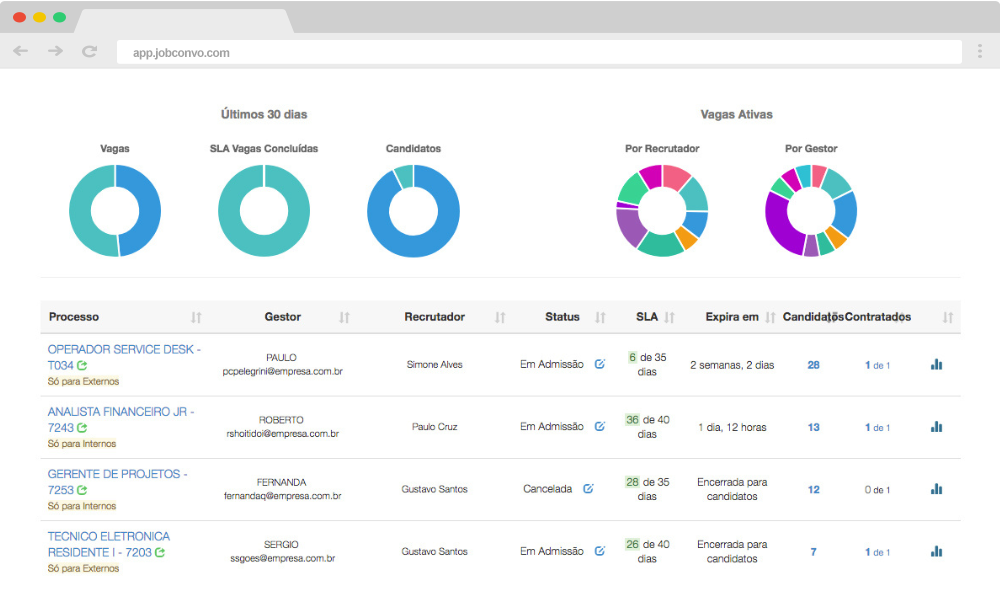Open the ANALISTA FINANCEIRO JR - 7243 process
This screenshot has height=600, width=1000.
click(116, 411)
